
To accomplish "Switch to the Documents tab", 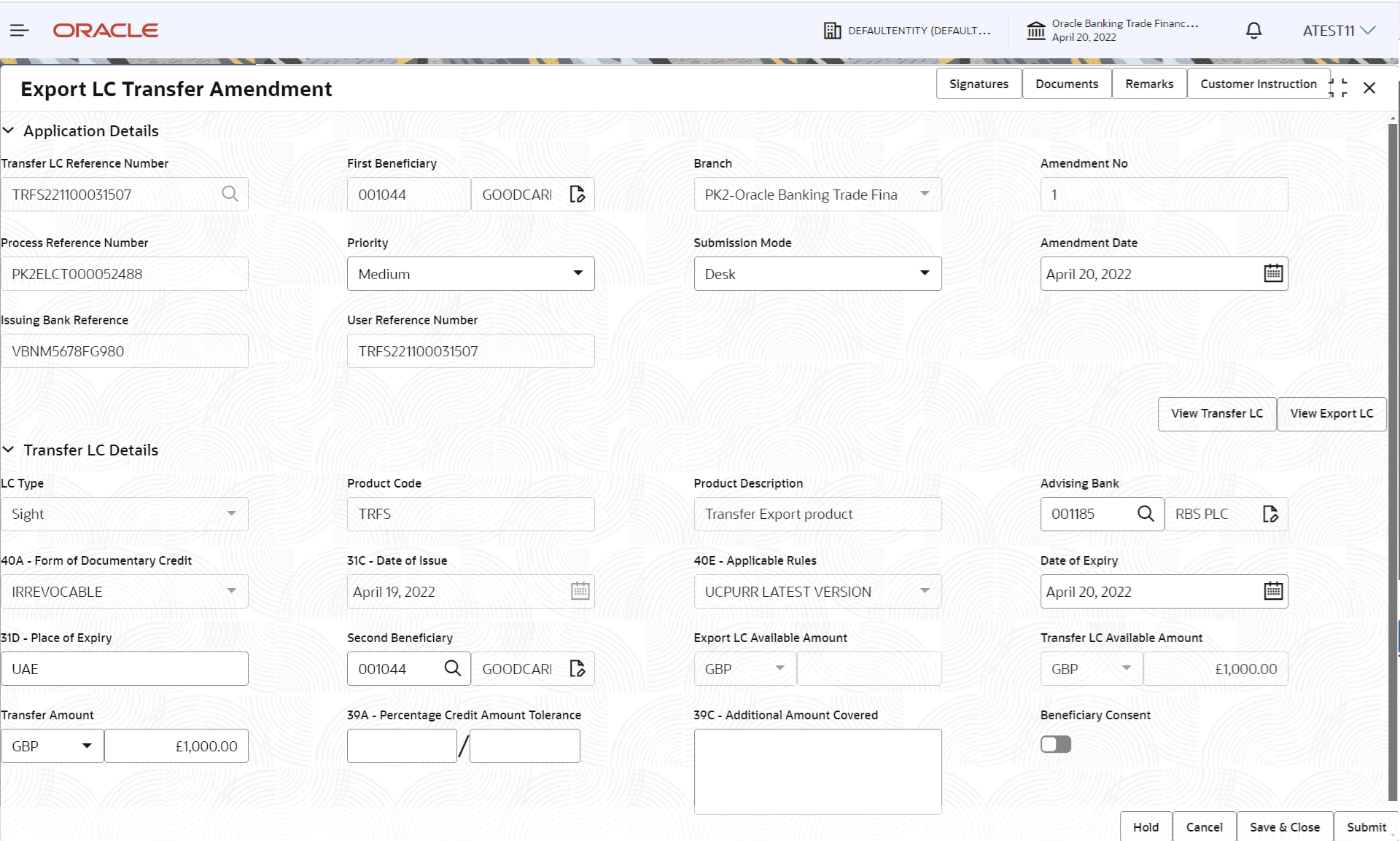I will click(1066, 83).
